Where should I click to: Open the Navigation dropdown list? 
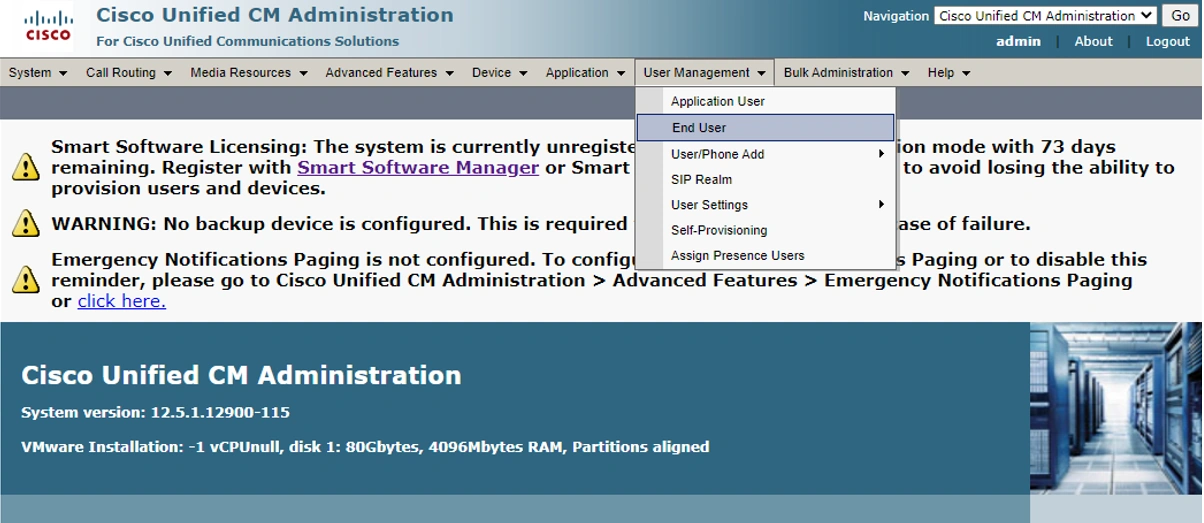point(1045,16)
